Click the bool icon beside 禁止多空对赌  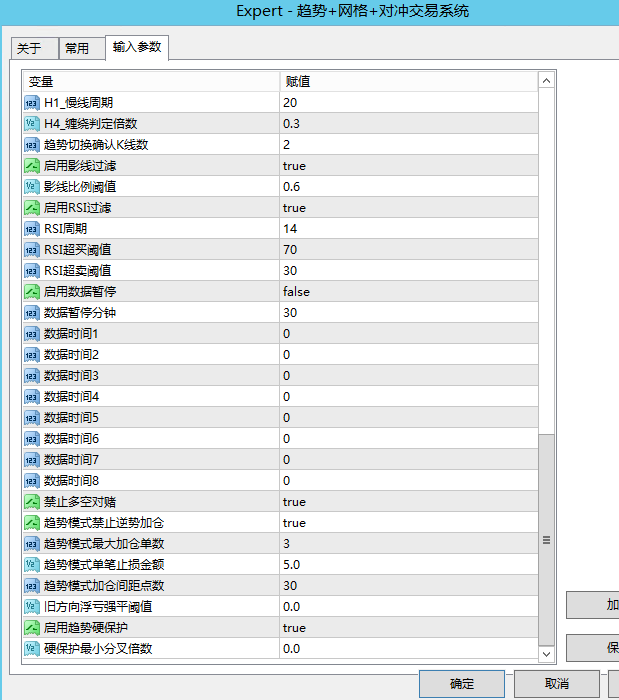pos(32,502)
